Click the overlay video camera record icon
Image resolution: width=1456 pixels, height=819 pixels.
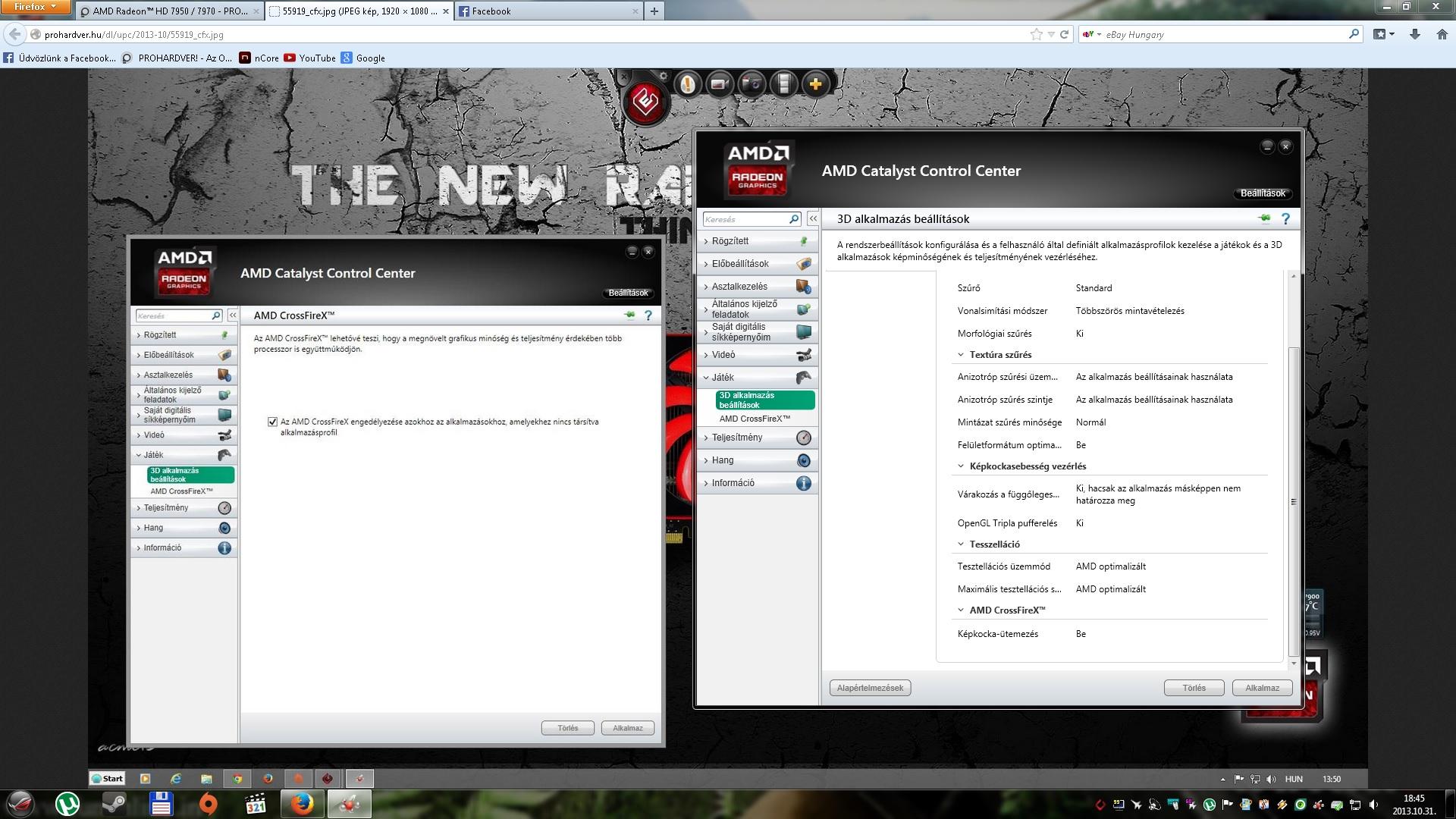pyautogui.click(x=720, y=84)
